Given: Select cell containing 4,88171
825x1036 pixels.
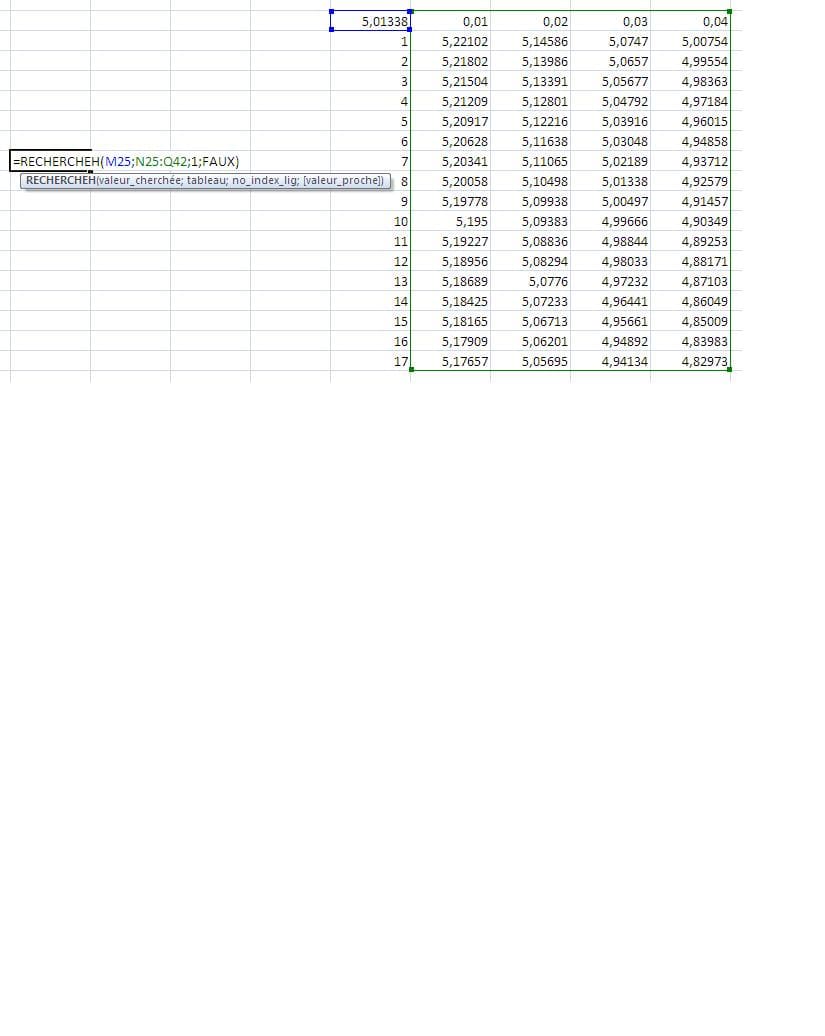Looking at the screenshot, I should 690,261.
